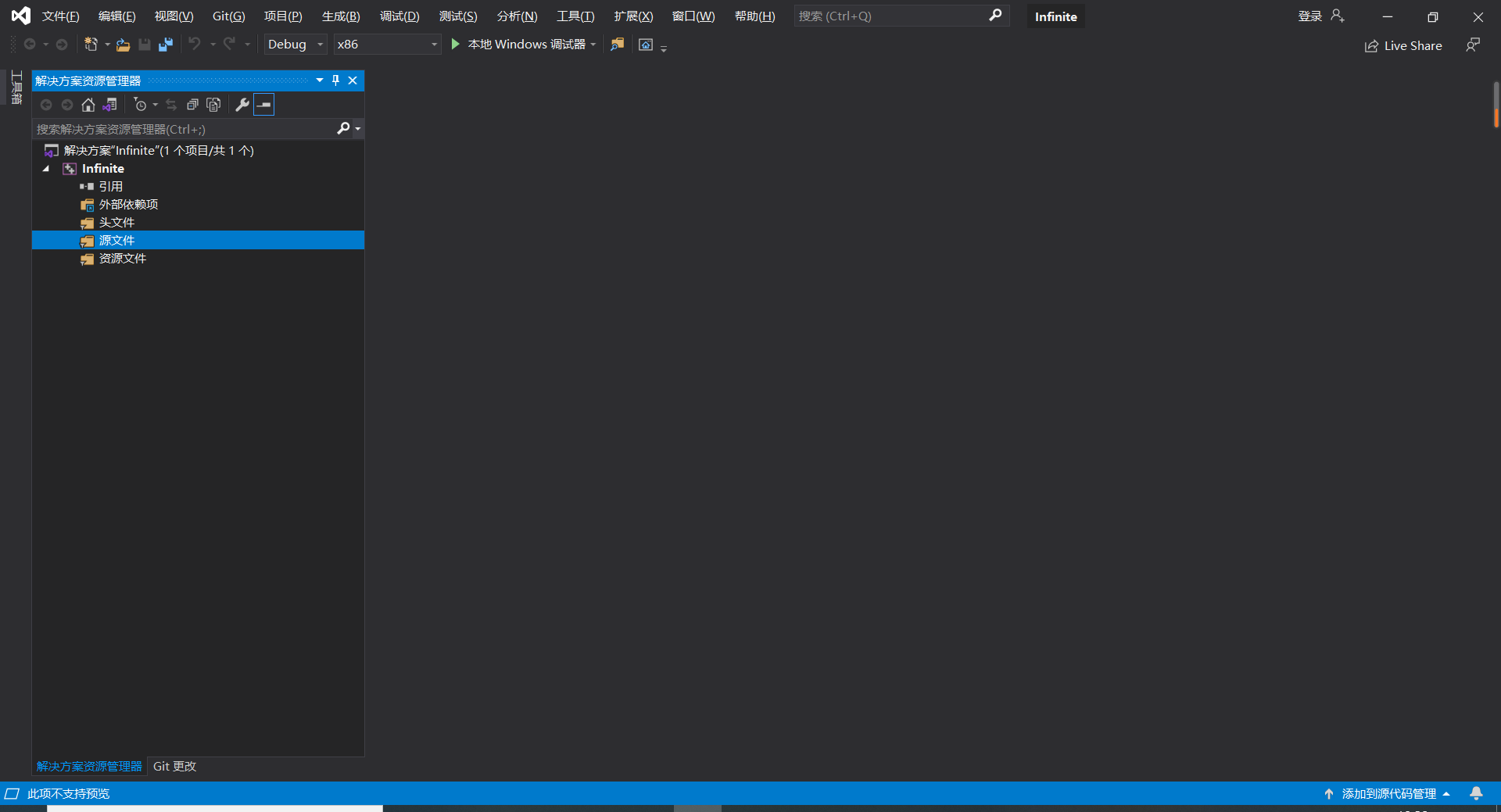Click the Find in Files toolbar icon

click(618, 45)
